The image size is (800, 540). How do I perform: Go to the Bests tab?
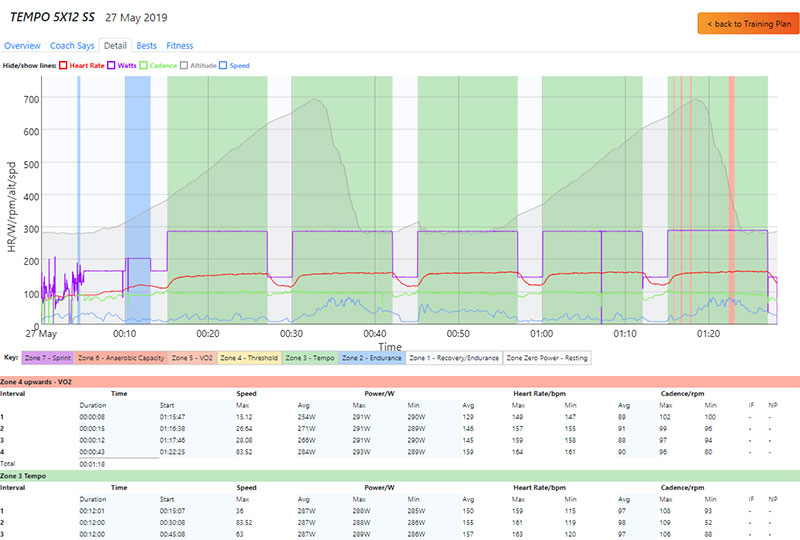[x=146, y=45]
